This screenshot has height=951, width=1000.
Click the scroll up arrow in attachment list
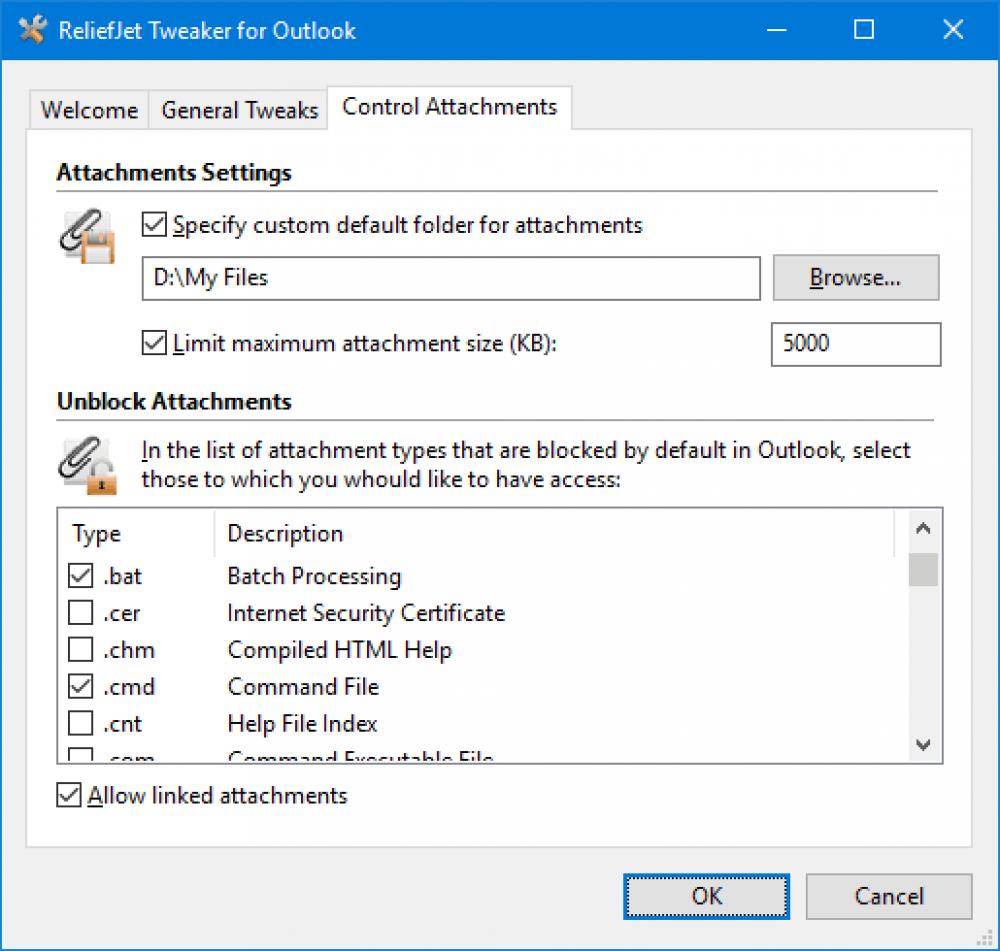coord(922,528)
